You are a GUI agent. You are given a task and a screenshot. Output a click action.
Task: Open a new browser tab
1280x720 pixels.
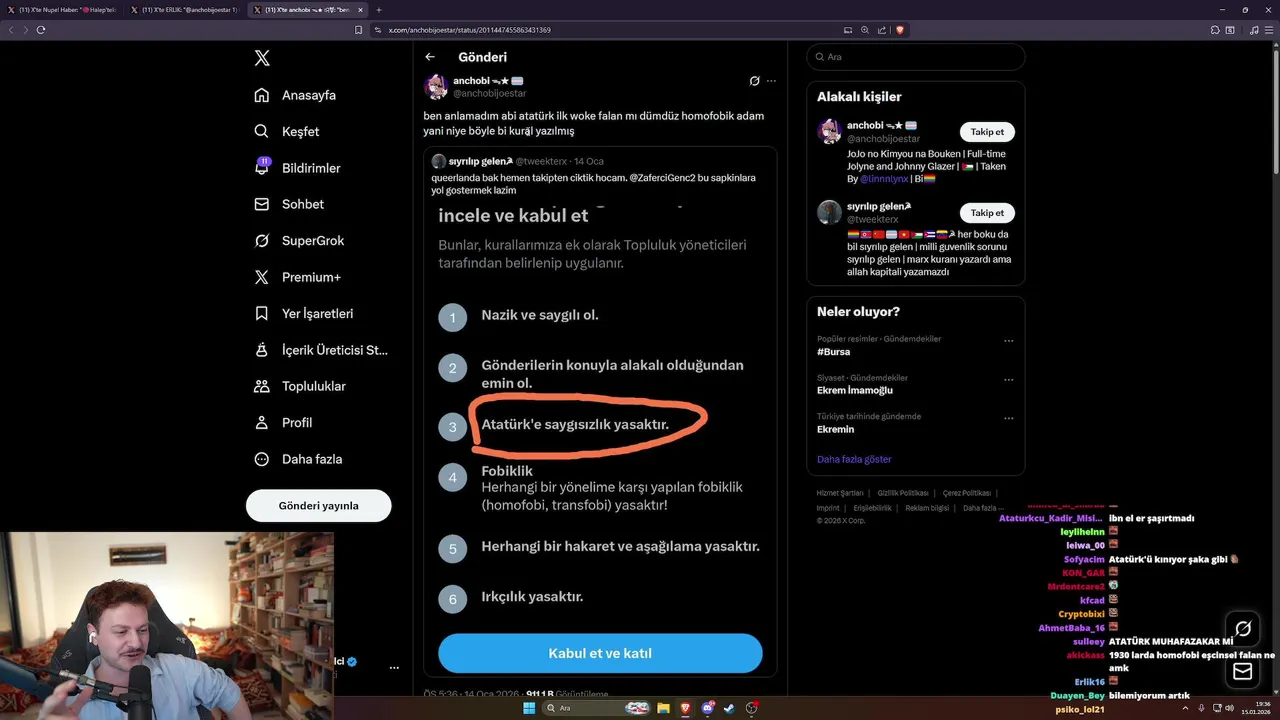(x=378, y=9)
